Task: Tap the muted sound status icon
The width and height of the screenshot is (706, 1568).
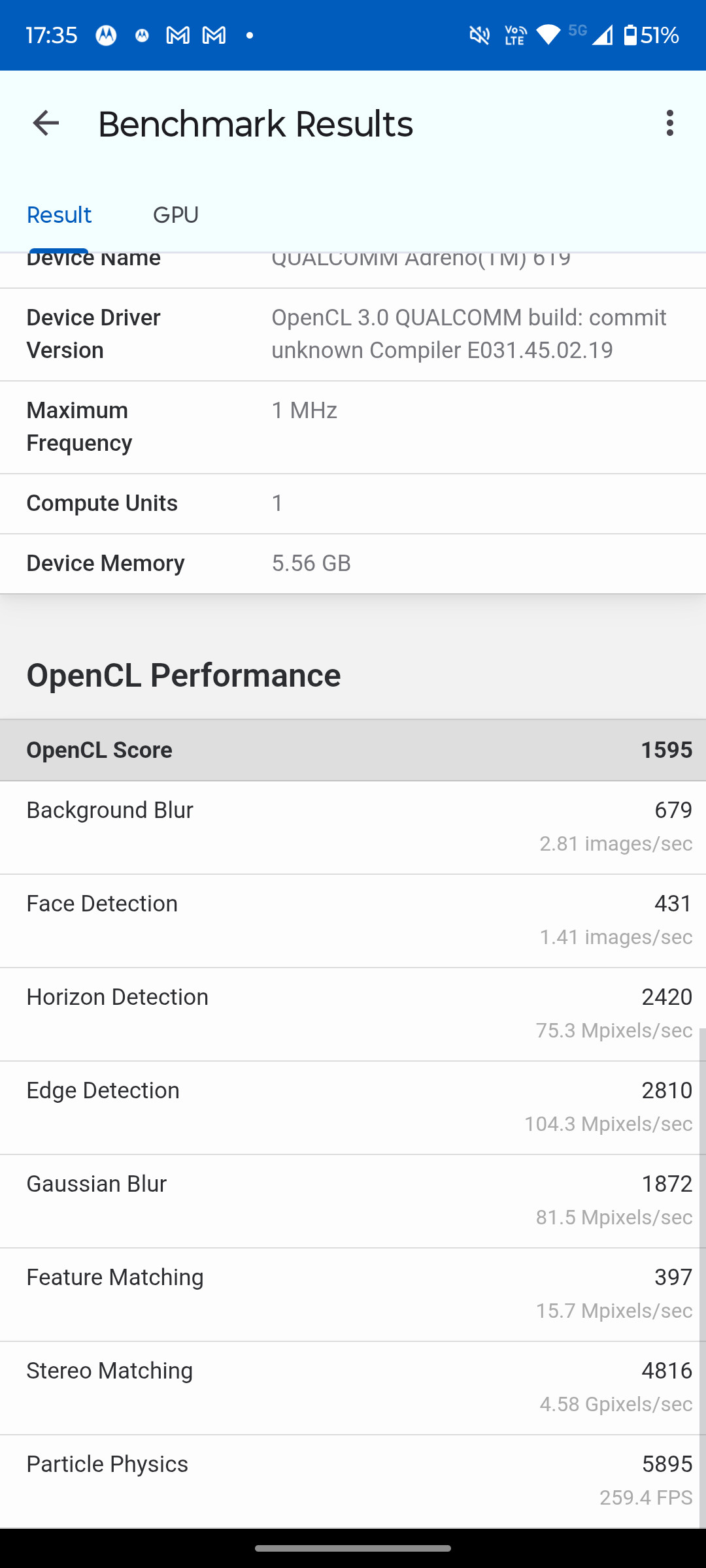Action: pyautogui.click(x=480, y=35)
